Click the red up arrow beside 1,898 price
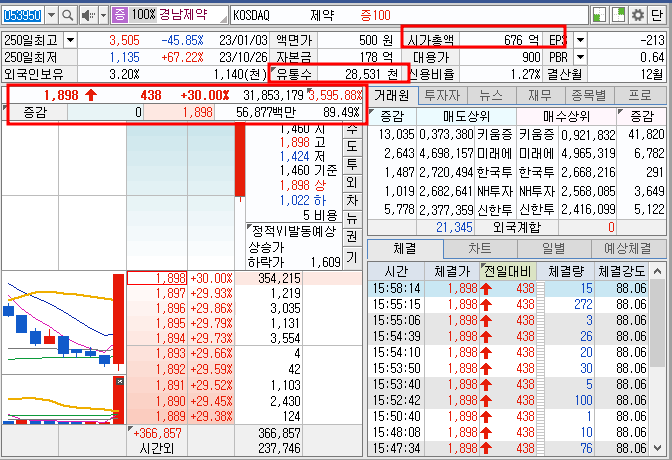672x460 pixels. [90, 95]
